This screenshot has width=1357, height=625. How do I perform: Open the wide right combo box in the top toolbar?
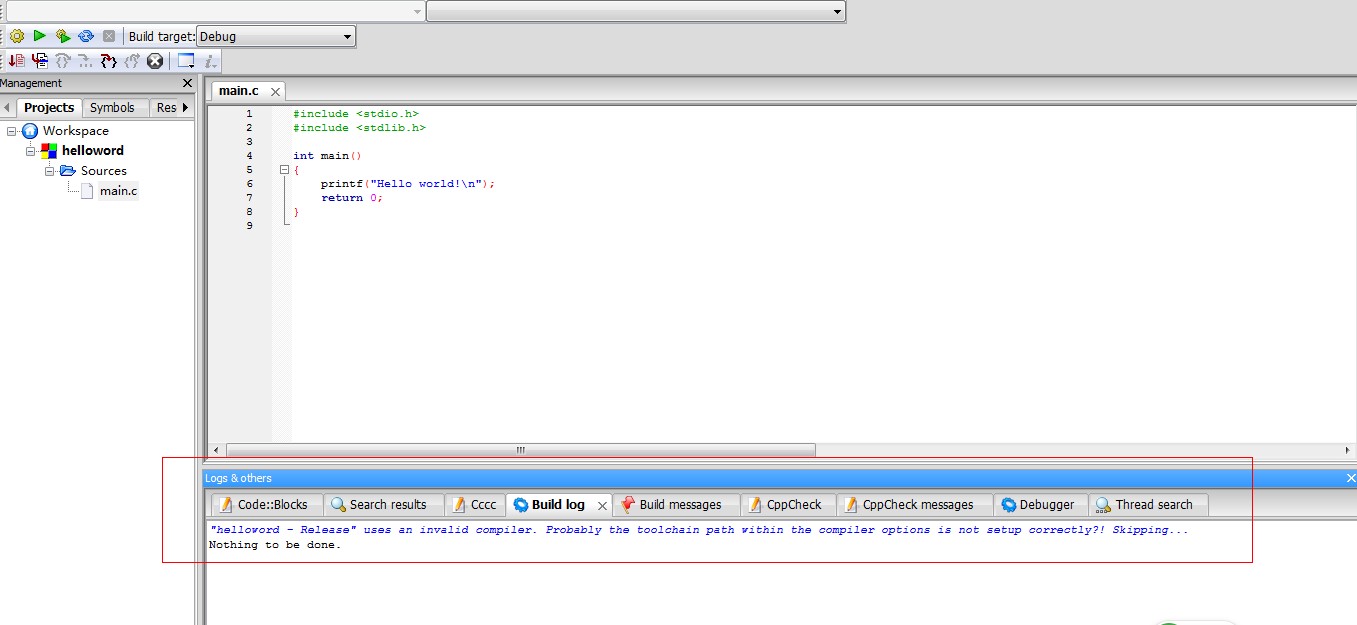point(636,11)
